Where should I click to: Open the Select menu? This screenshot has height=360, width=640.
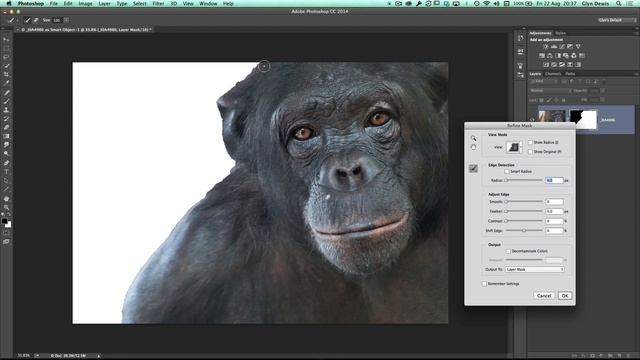[x=140, y=4]
